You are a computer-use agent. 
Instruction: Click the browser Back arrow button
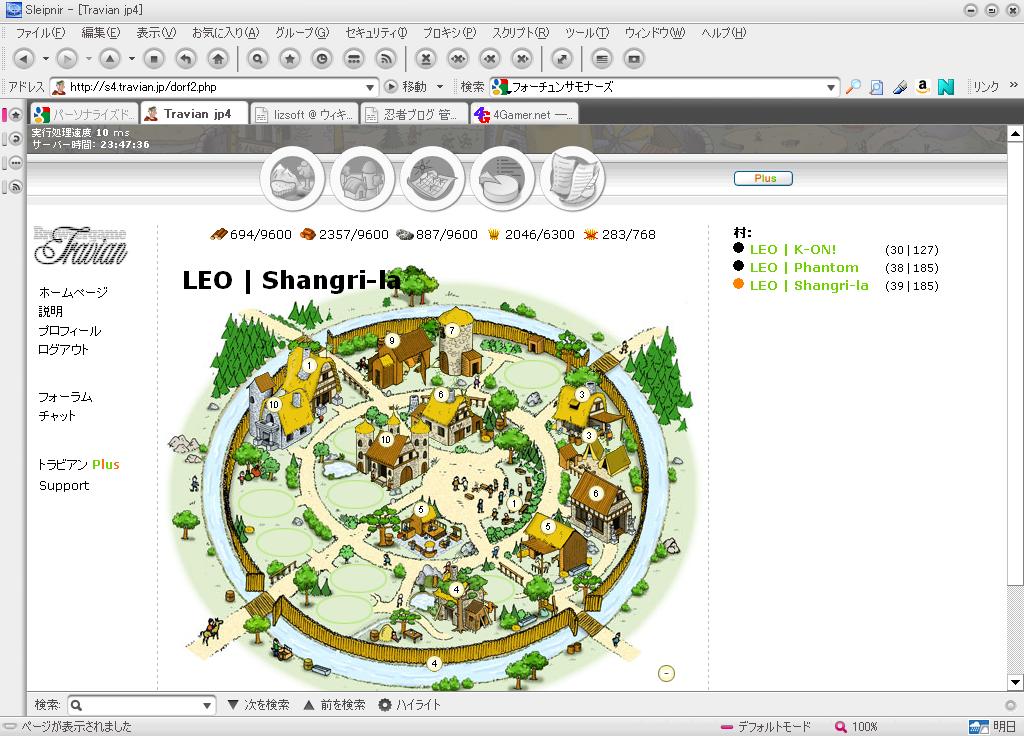(x=24, y=59)
